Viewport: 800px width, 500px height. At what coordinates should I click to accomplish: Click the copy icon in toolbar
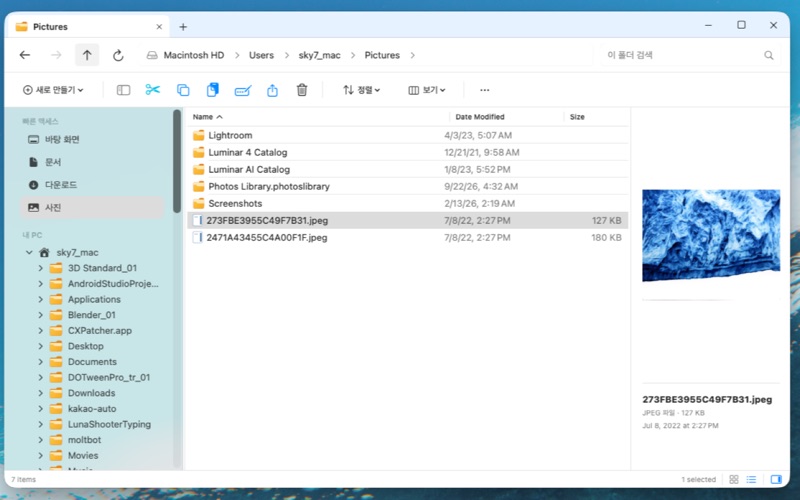click(183, 90)
